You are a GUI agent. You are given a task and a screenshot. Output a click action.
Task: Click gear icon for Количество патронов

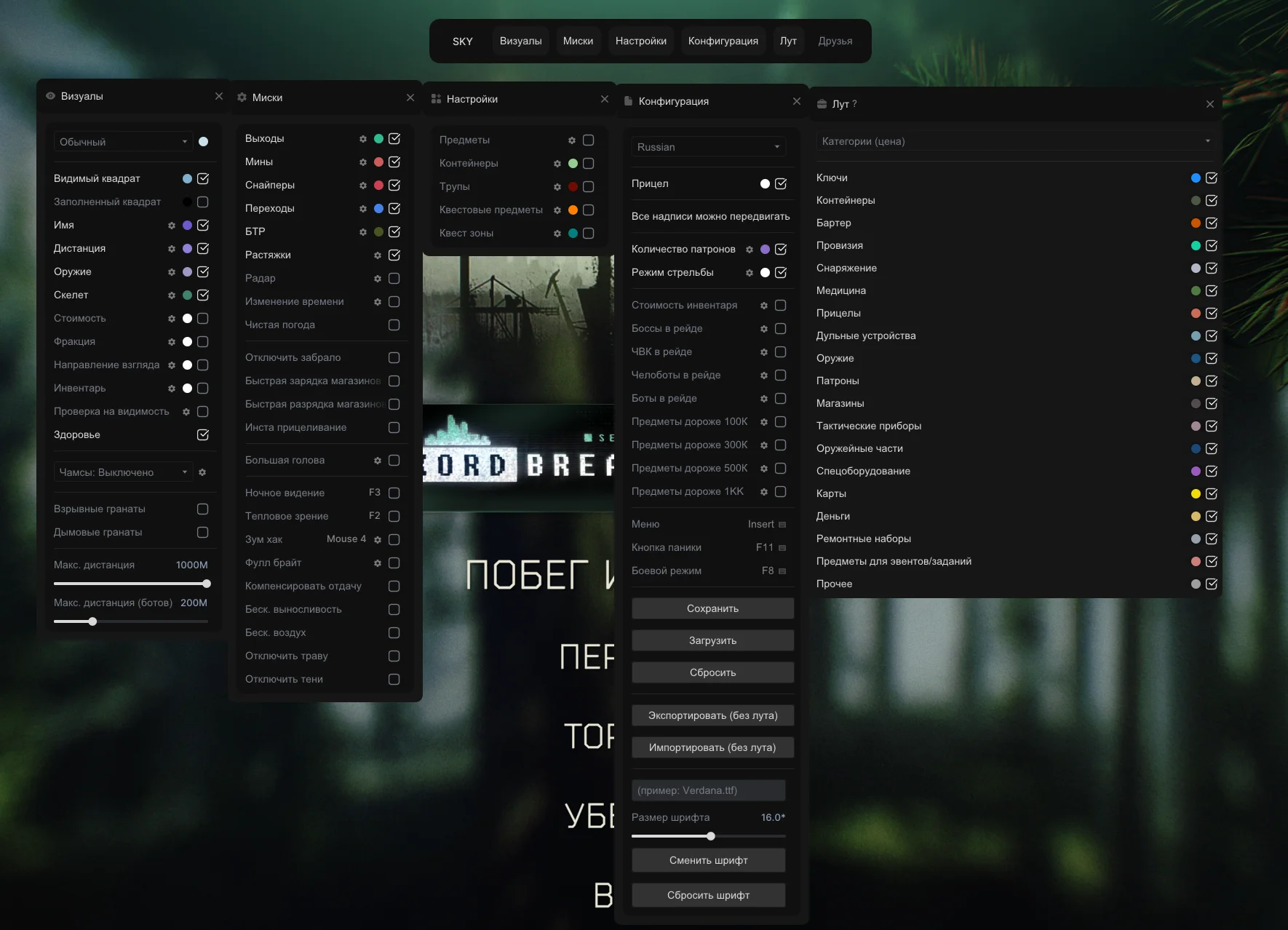coord(750,250)
